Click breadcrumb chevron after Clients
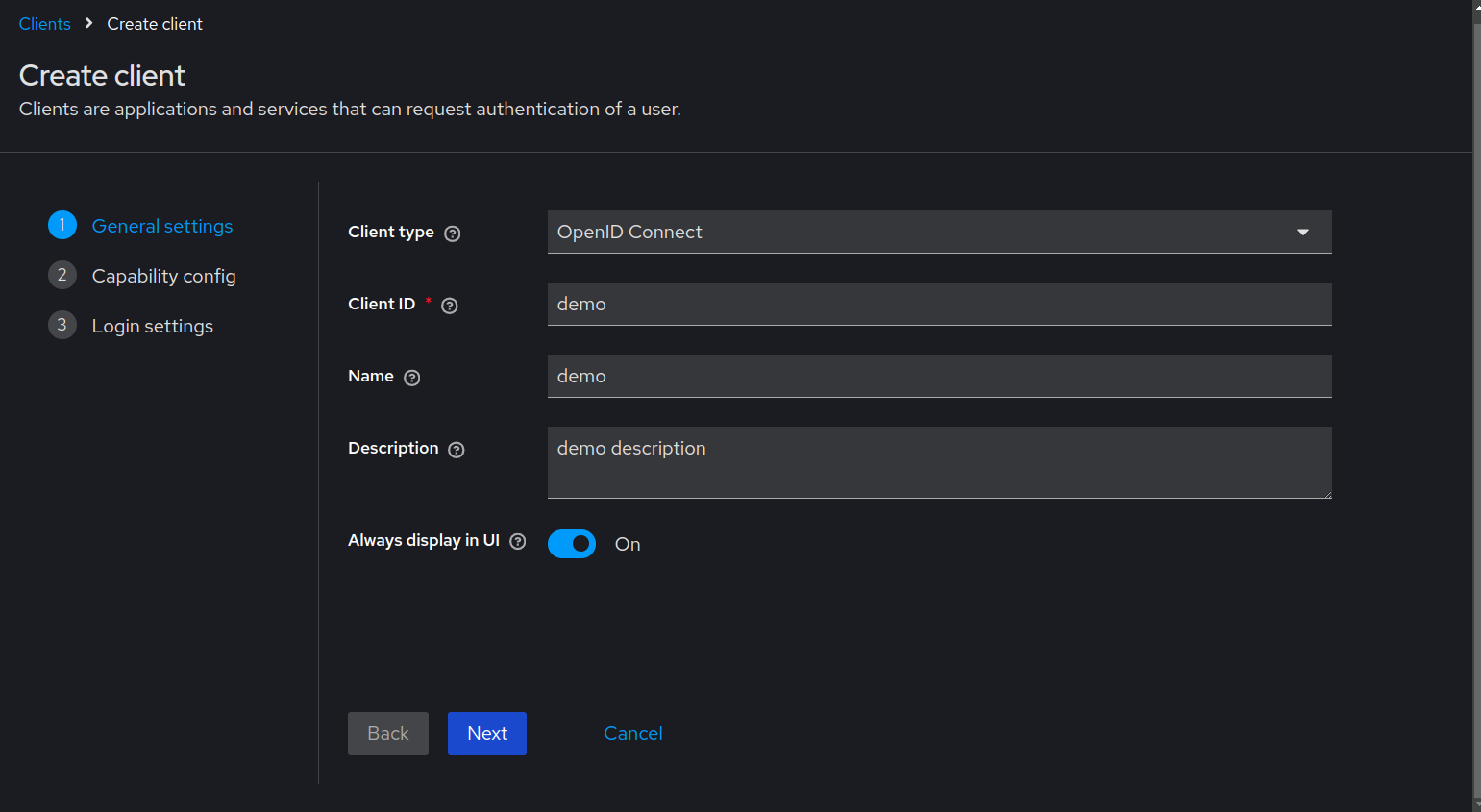Screen dimensions: 1481x812 pyautogui.click(x=89, y=23)
